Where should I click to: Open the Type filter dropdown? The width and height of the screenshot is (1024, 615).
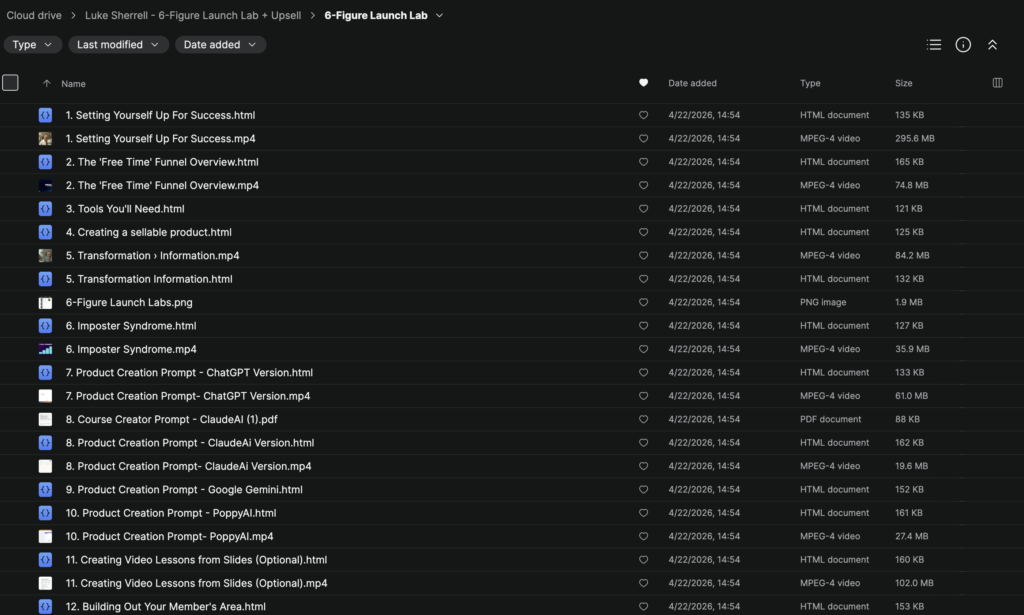click(x=33, y=45)
